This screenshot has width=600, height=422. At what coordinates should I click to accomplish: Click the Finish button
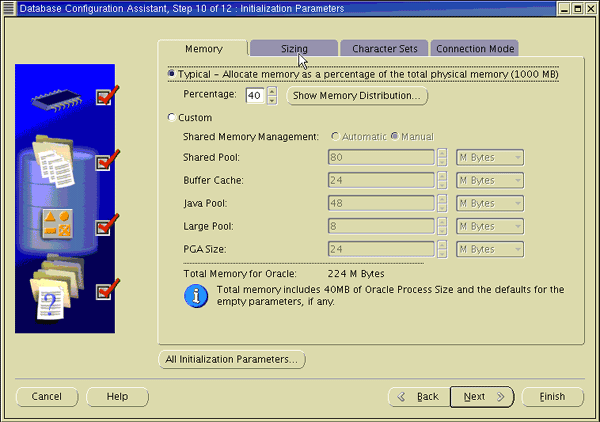(553, 397)
